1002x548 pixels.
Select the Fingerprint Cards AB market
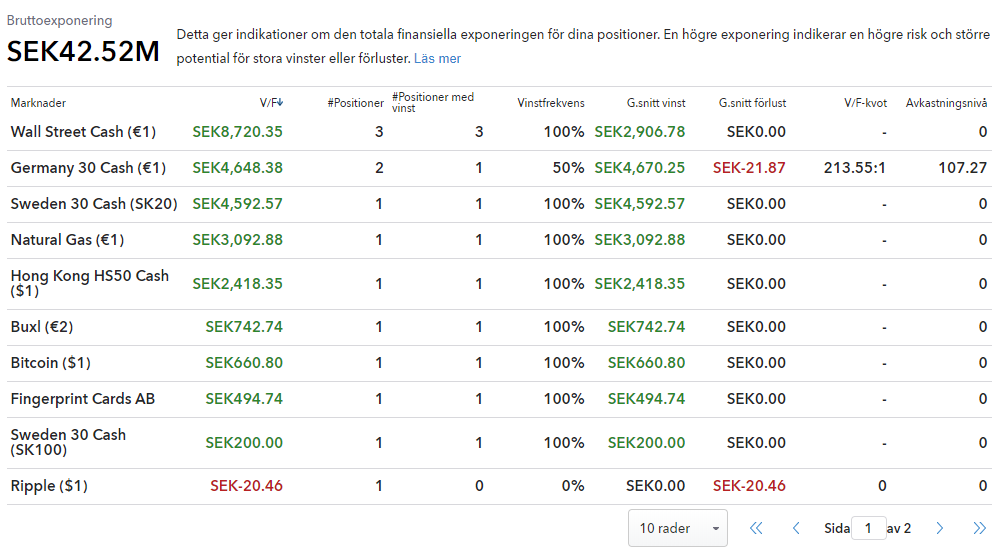pos(82,399)
